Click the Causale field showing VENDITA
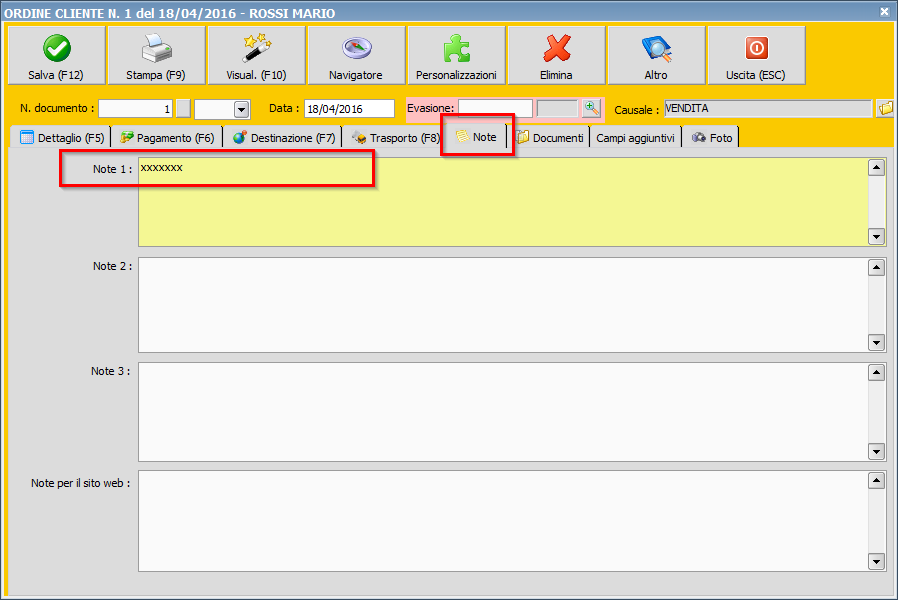898x600 pixels. tap(768, 108)
